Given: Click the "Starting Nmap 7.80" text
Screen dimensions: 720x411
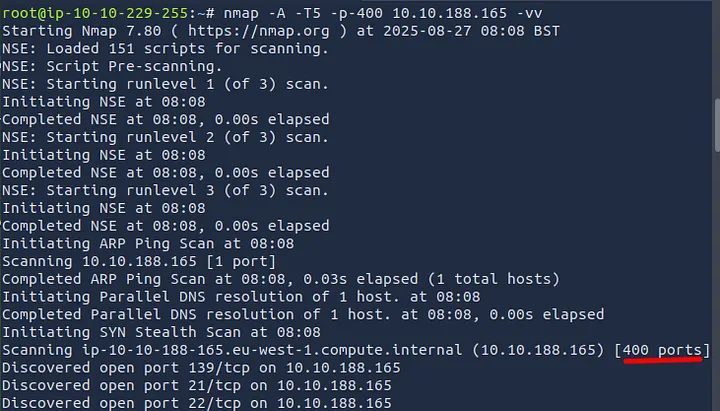Looking at the screenshot, I should click(x=78, y=29).
